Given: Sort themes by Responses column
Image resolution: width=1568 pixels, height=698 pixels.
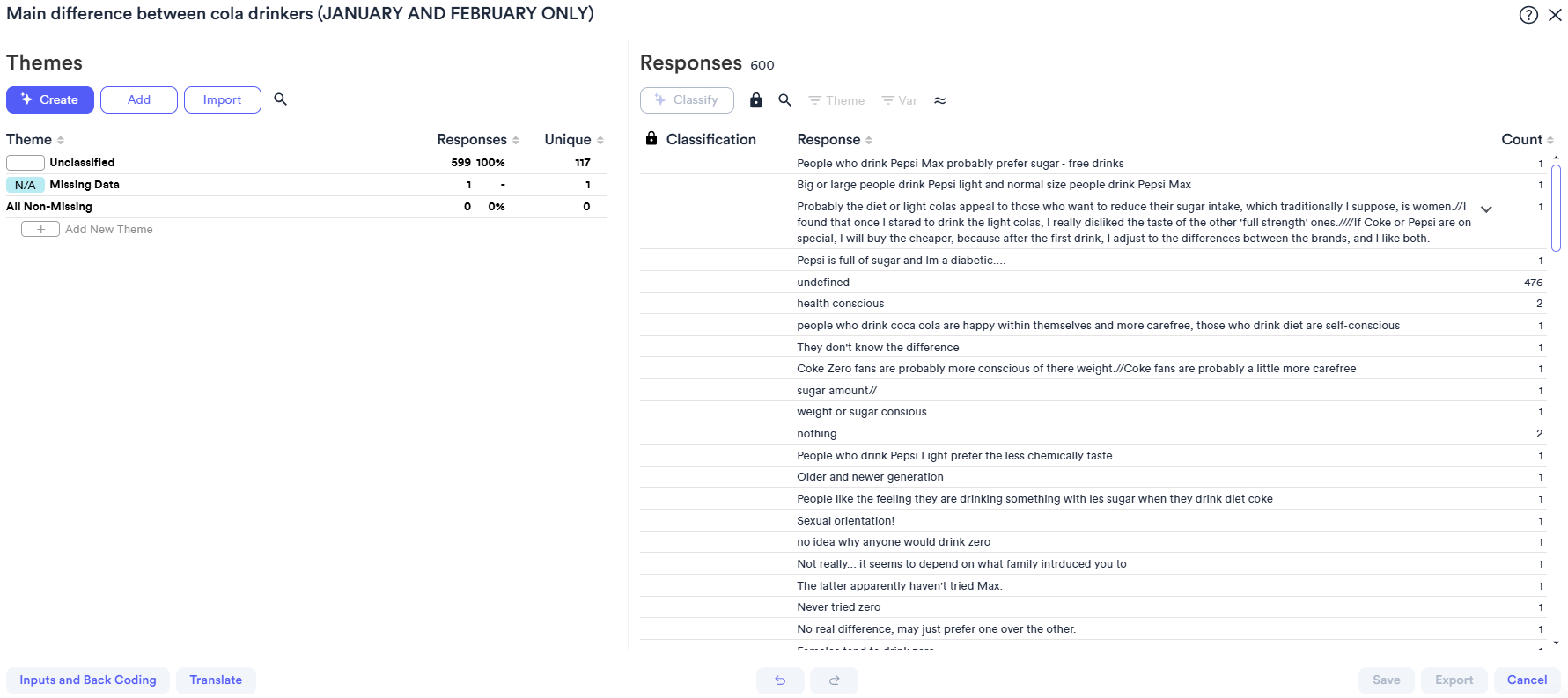Looking at the screenshot, I should (x=478, y=140).
